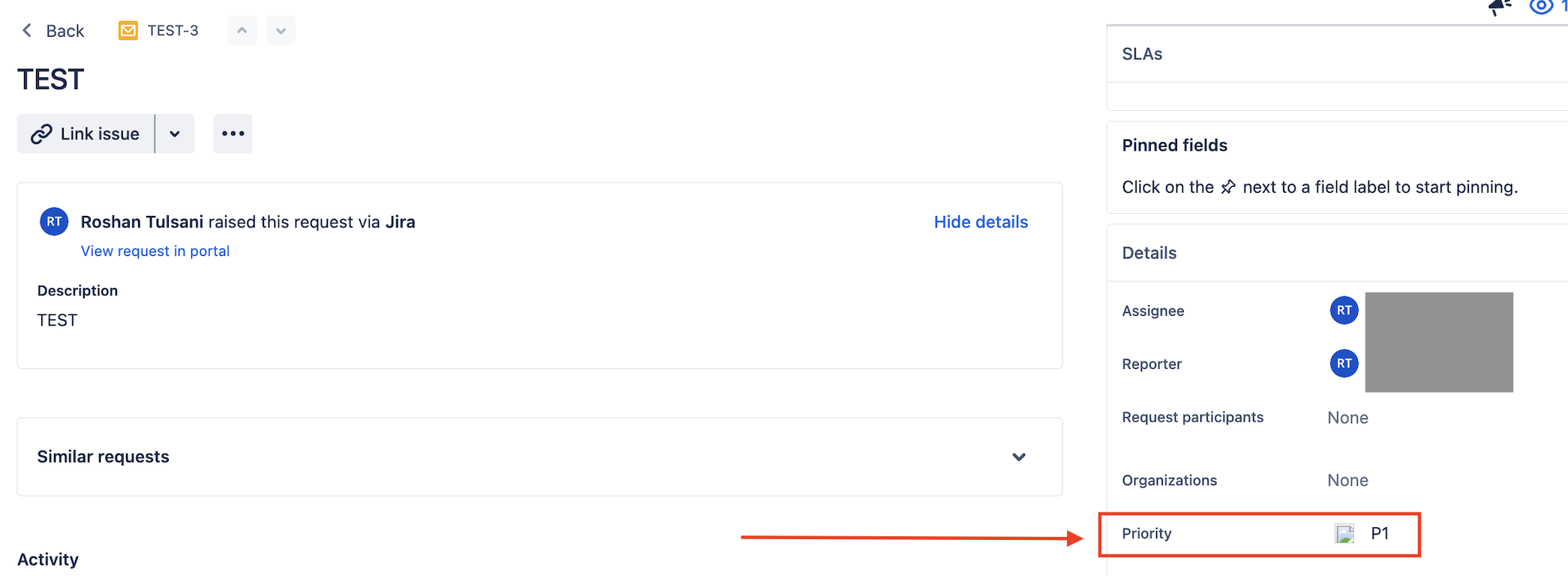Go to next issue with down arrow

pos(281,31)
